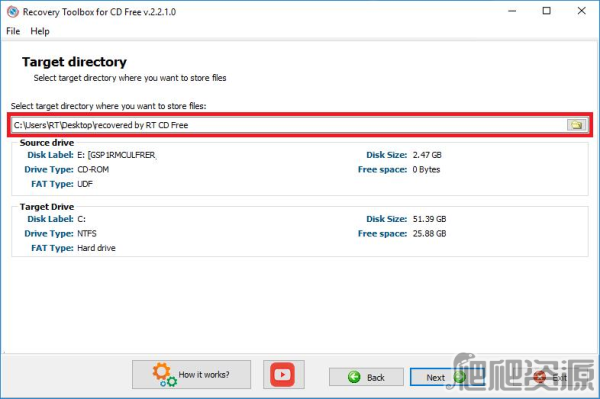Screen dimensions: 600x399
Task: Select the source disk label text E: [GSP1RMCULFRER
Action: click(x=117, y=155)
